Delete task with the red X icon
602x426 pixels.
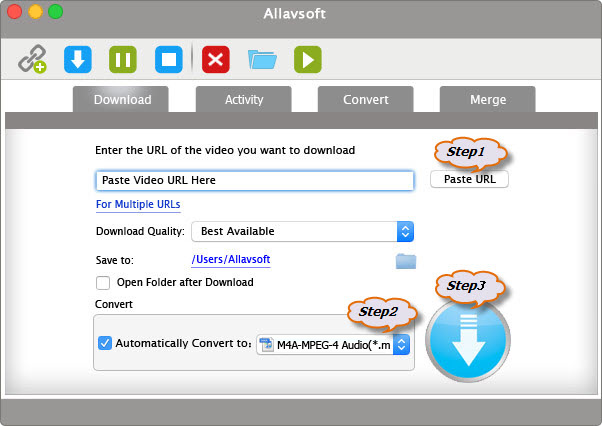click(x=216, y=59)
